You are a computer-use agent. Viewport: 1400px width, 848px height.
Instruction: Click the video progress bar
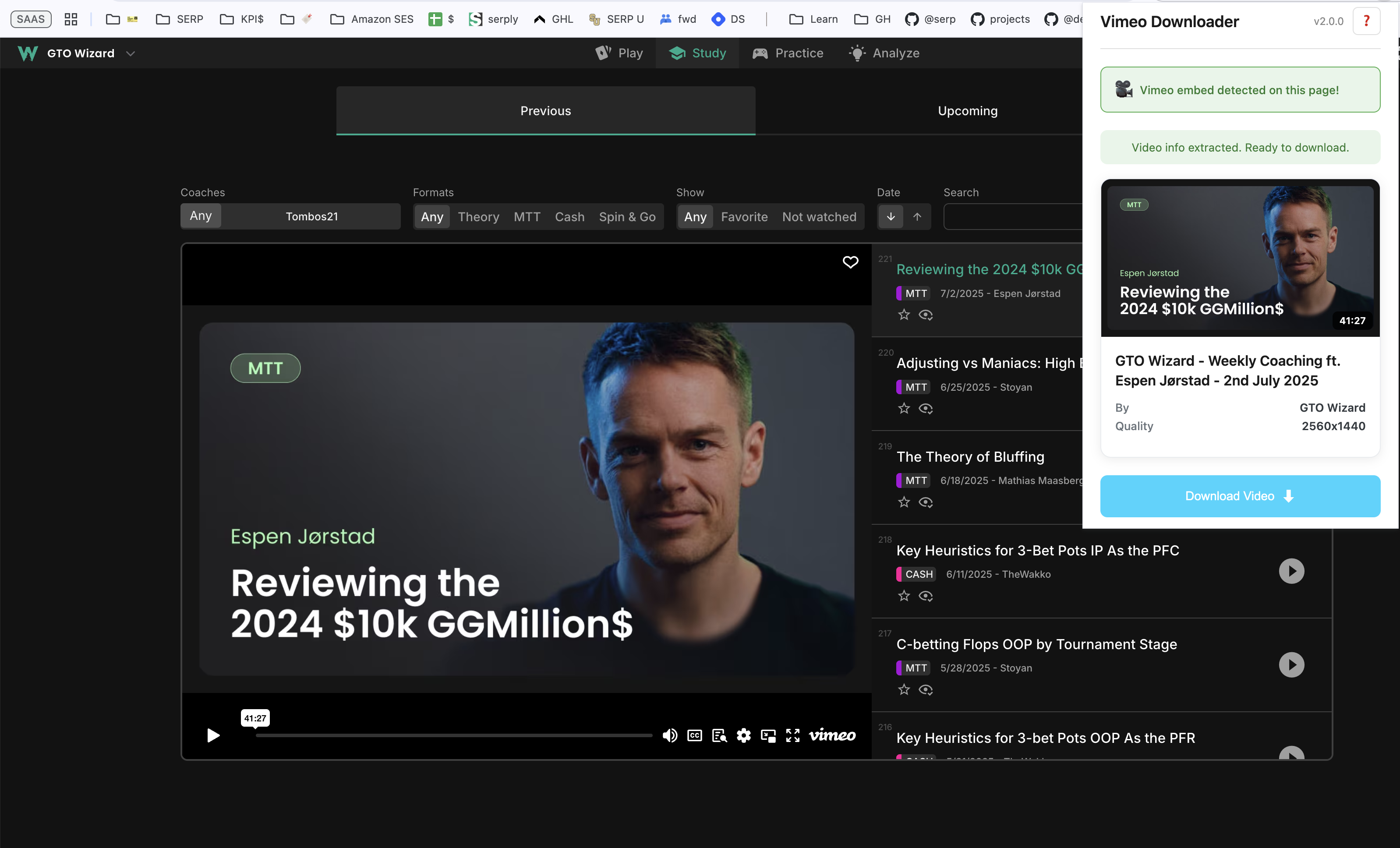[453, 735]
